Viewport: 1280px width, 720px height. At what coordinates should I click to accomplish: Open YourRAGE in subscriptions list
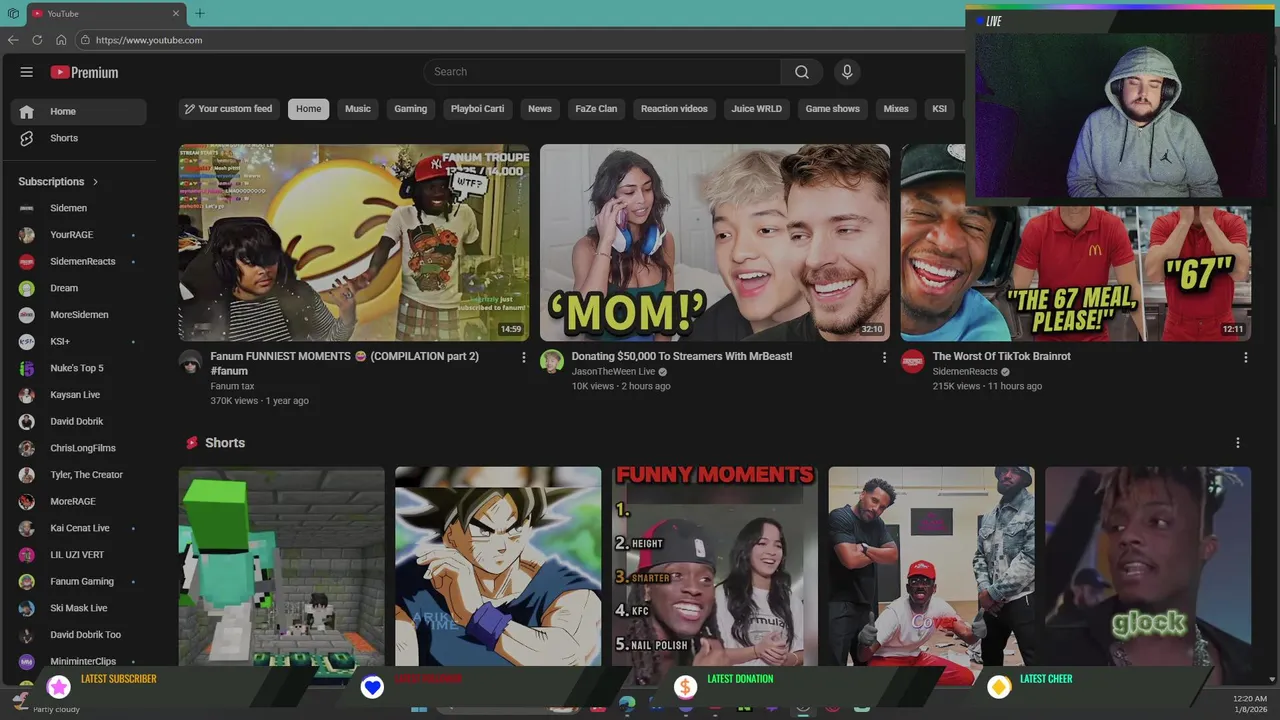(x=79, y=235)
